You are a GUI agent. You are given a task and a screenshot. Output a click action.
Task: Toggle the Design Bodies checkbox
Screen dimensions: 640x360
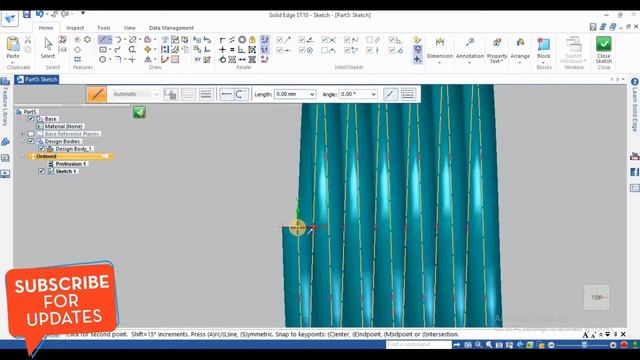(31, 141)
